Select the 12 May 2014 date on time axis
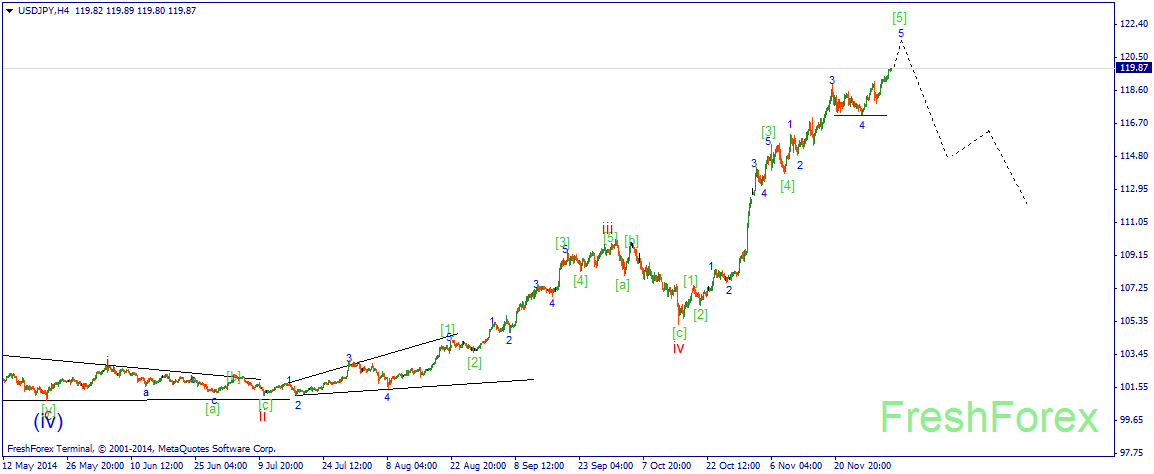This screenshot has height=474, width=1154. pos(30,466)
